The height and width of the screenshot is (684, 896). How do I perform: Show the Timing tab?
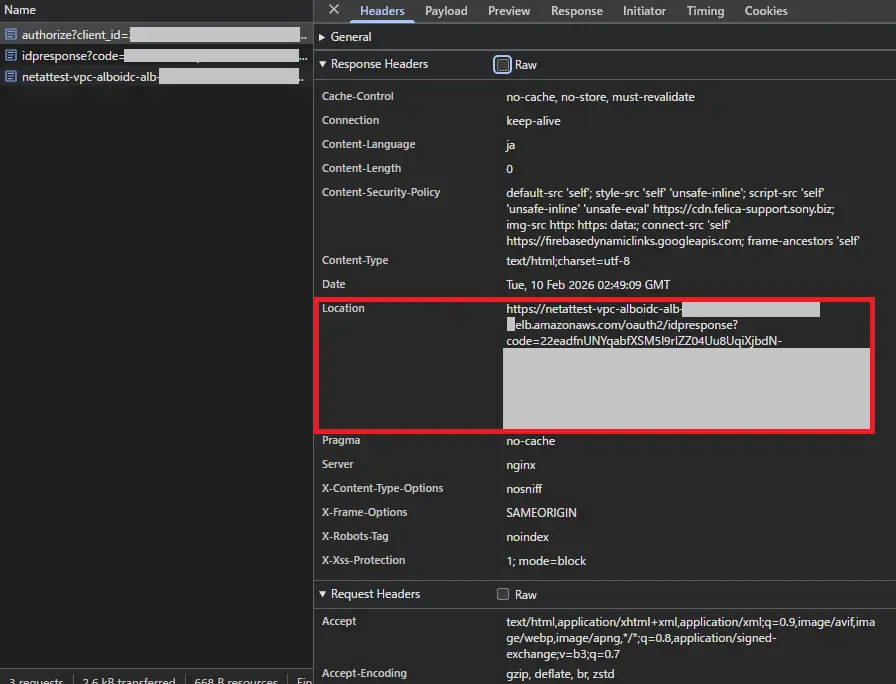705,11
